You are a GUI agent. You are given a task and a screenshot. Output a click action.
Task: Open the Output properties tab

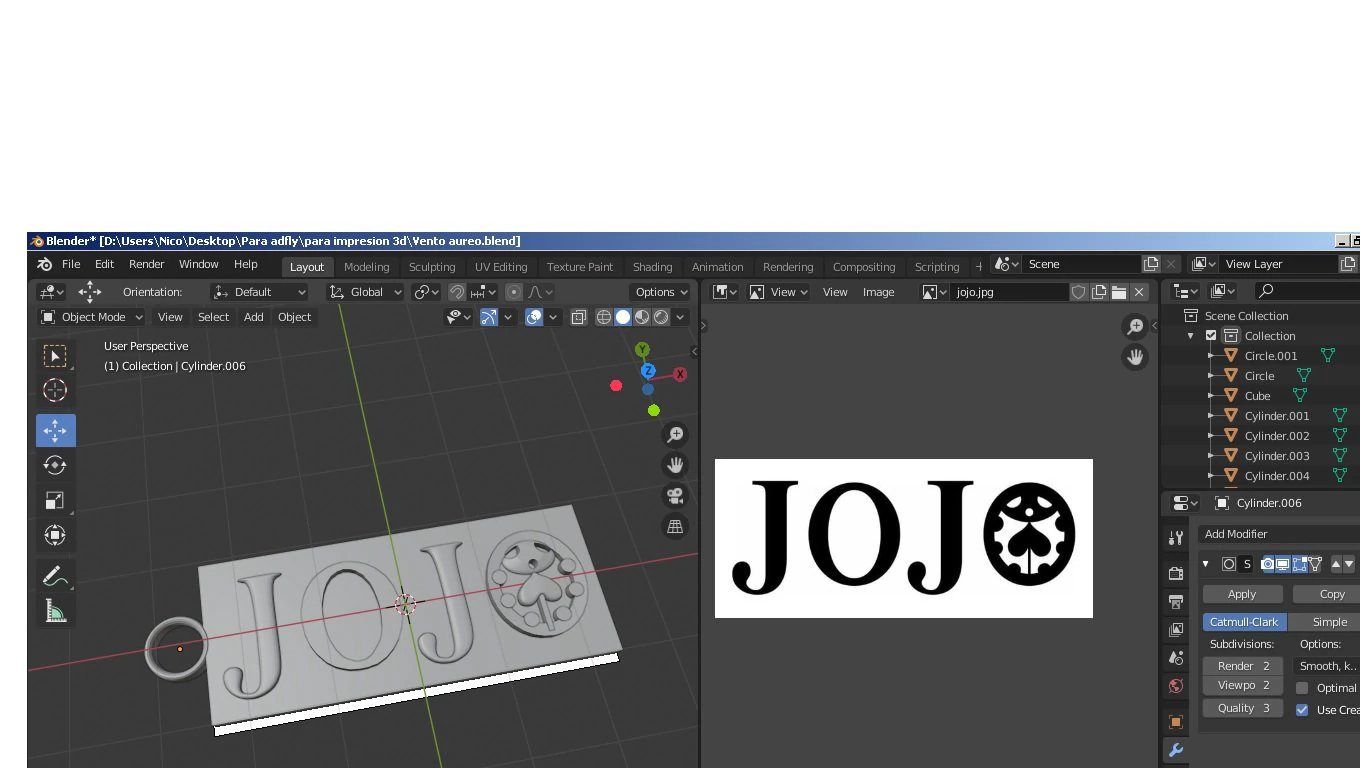click(x=1176, y=602)
